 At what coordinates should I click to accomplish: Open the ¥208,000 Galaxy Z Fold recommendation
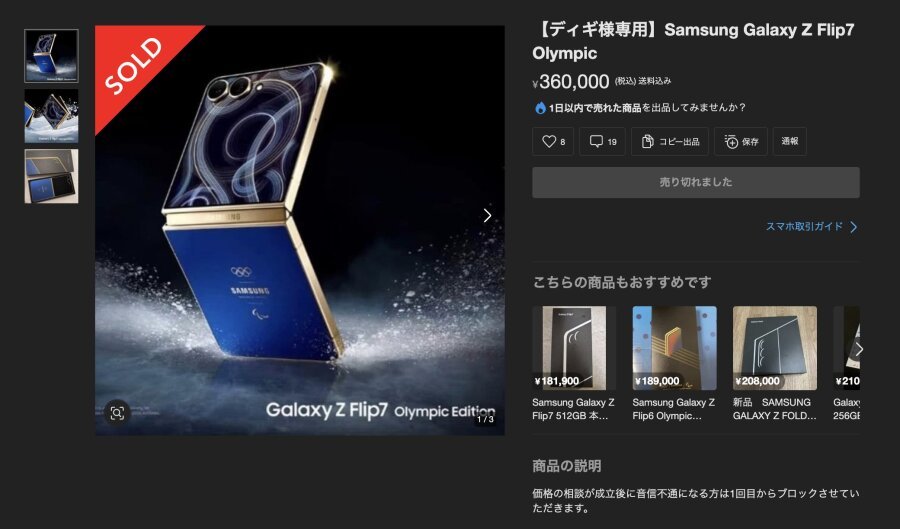pos(775,364)
